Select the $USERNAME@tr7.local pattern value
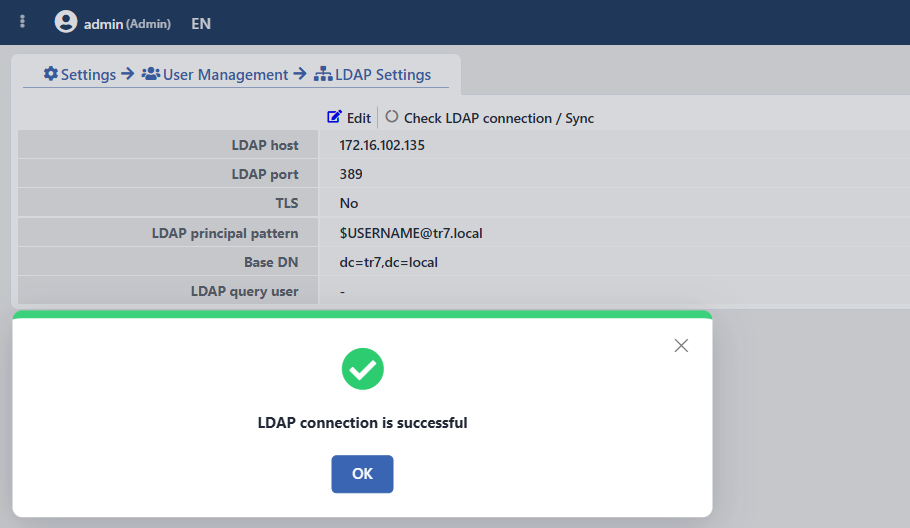The height and width of the screenshot is (528, 910). point(411,233)
